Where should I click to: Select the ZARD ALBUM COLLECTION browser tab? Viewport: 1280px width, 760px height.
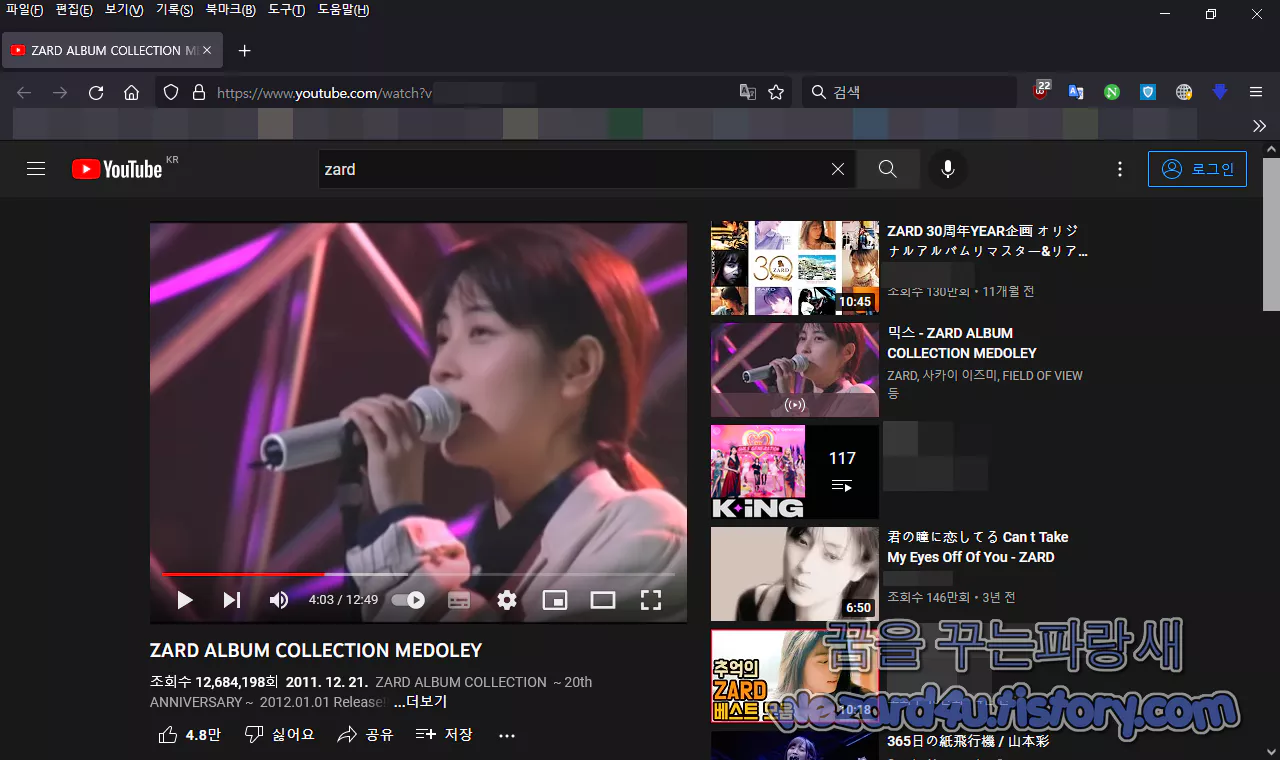[x=112, y=50]
